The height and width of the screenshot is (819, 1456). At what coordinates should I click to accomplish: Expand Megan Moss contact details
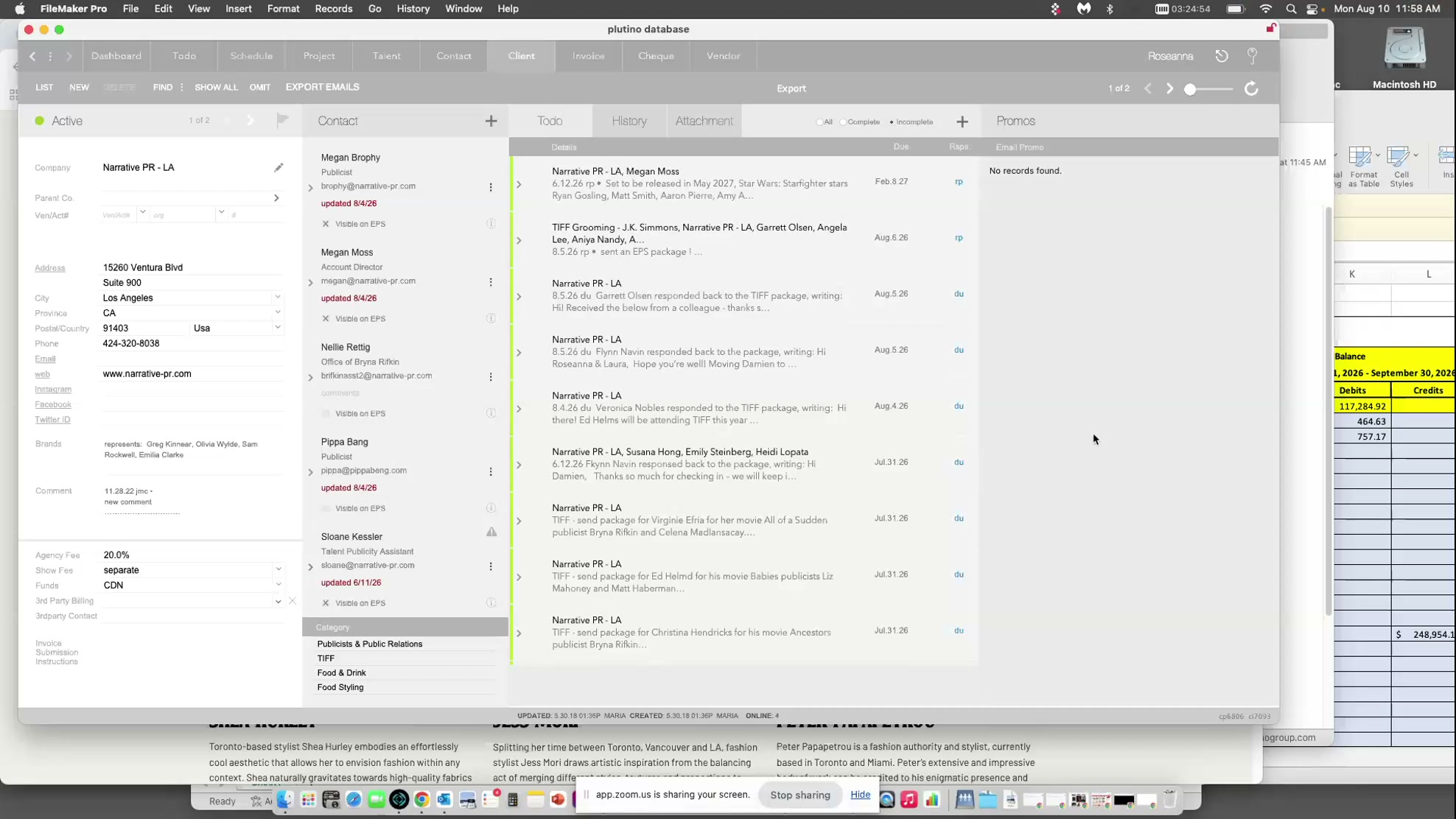[310, 282]
